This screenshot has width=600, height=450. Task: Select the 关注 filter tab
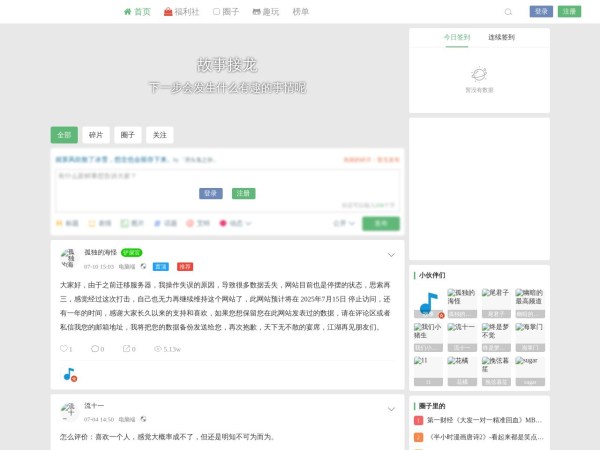click(x=159, y=134)
